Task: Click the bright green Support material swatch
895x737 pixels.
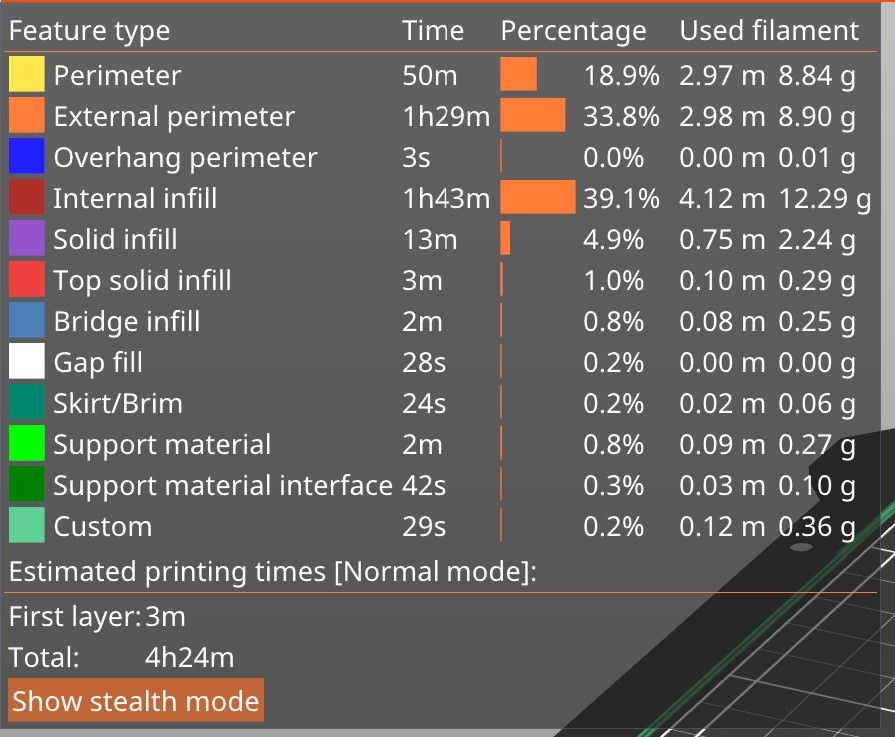Action: pyautogui.click(x=27, y=443)
